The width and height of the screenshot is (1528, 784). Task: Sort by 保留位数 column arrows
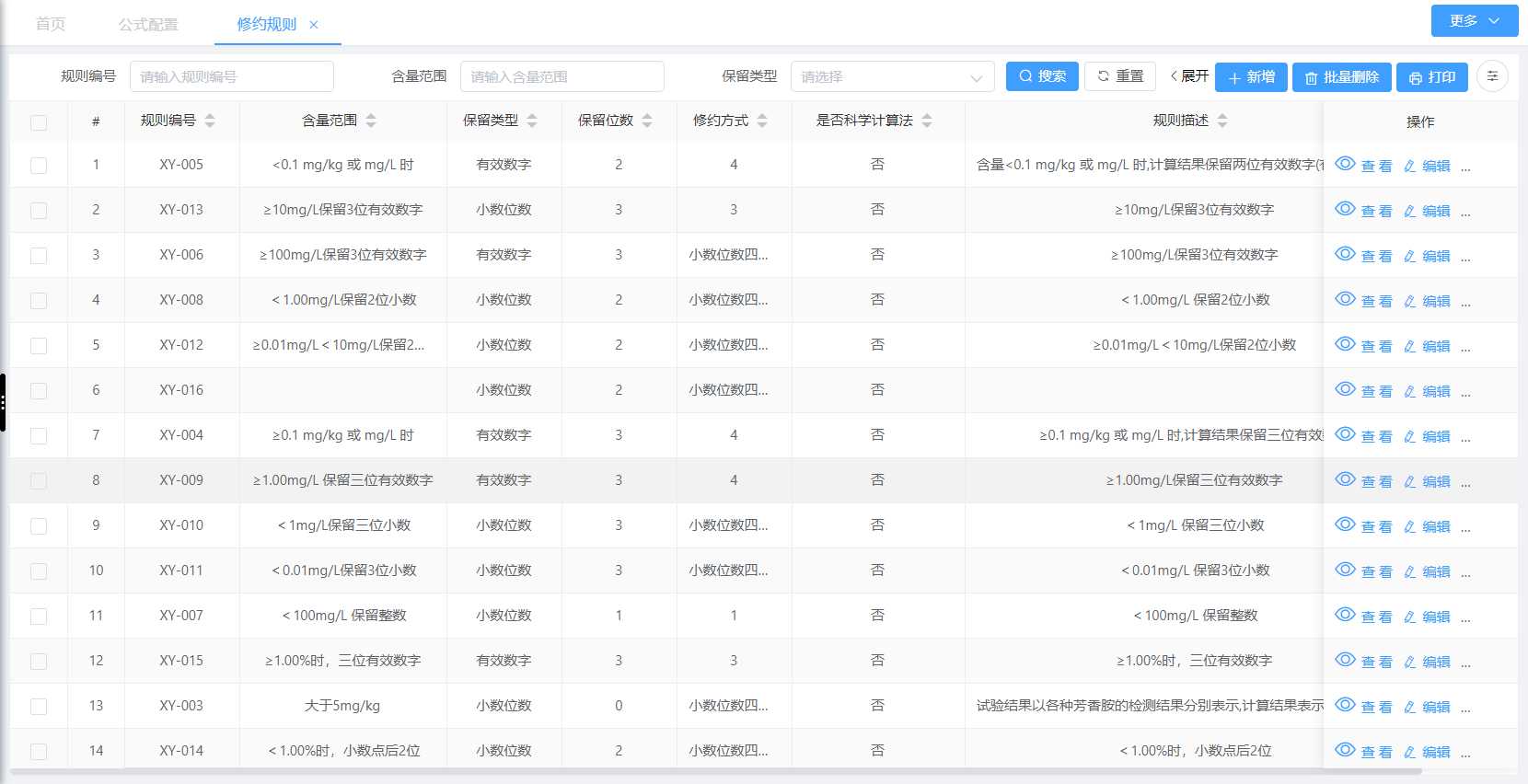point(647,121)
